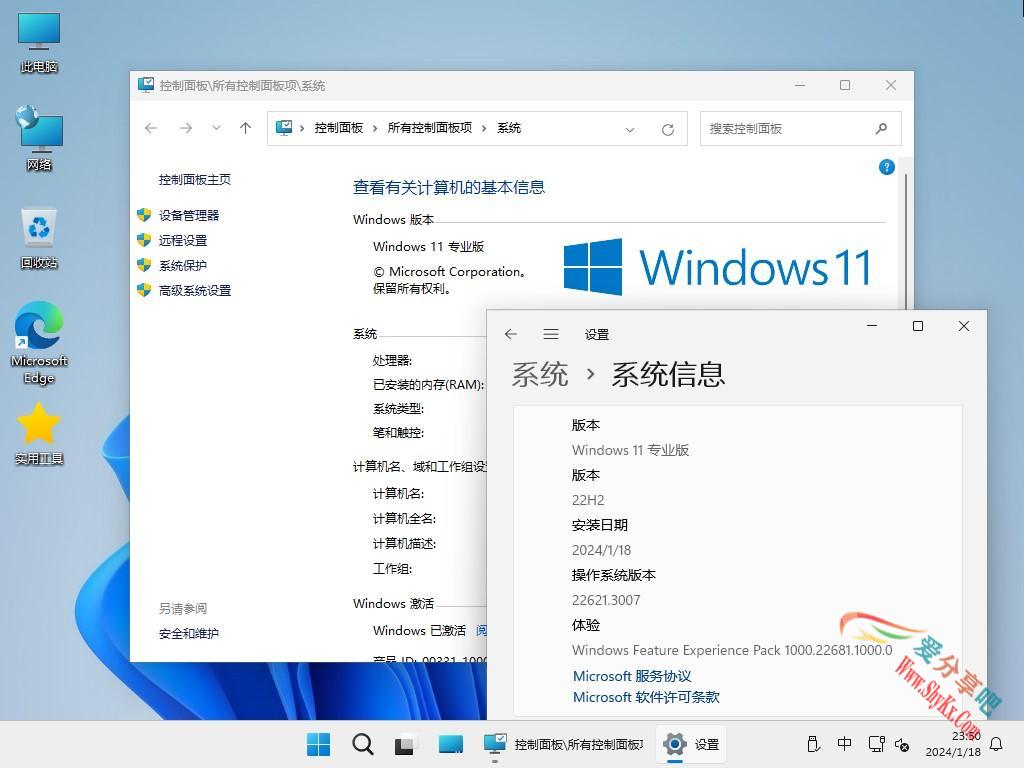Expand the address bar history dropdown
Image resolution: width=1024 pixels, height=768 pixels.
click(x=630, y=129)
